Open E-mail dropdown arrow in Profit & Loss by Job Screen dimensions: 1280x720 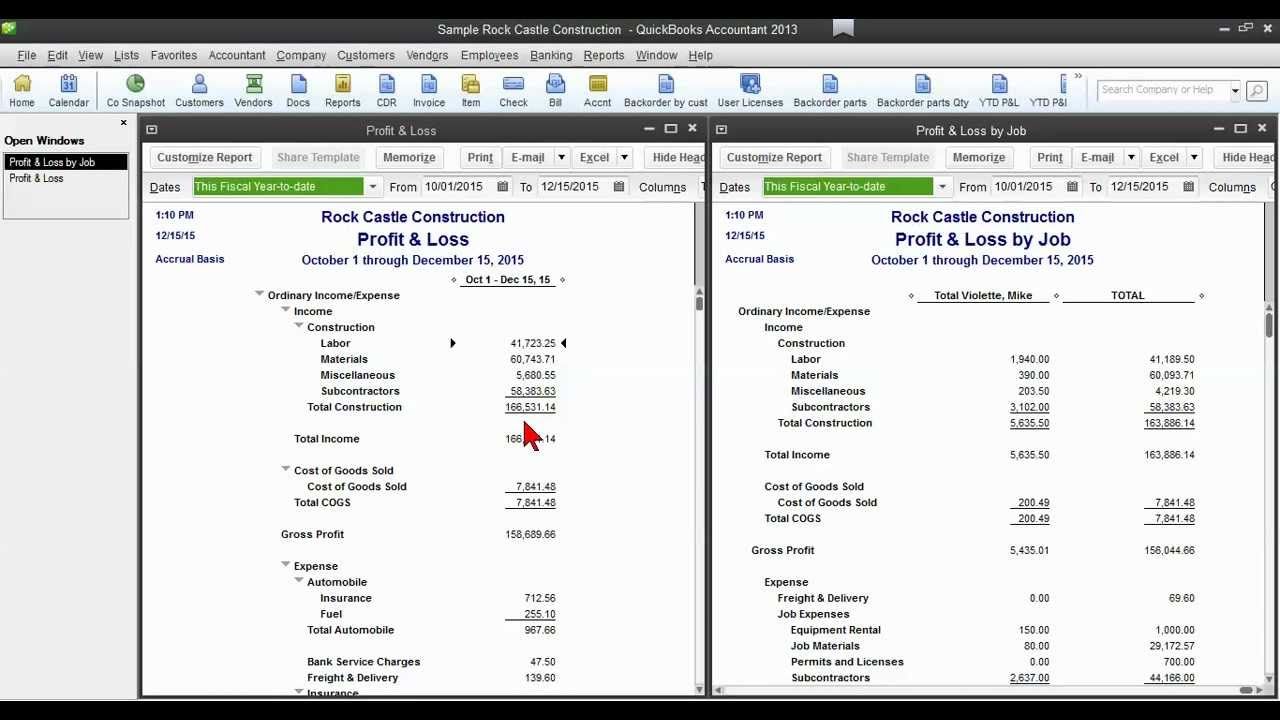pos(1132,157)
